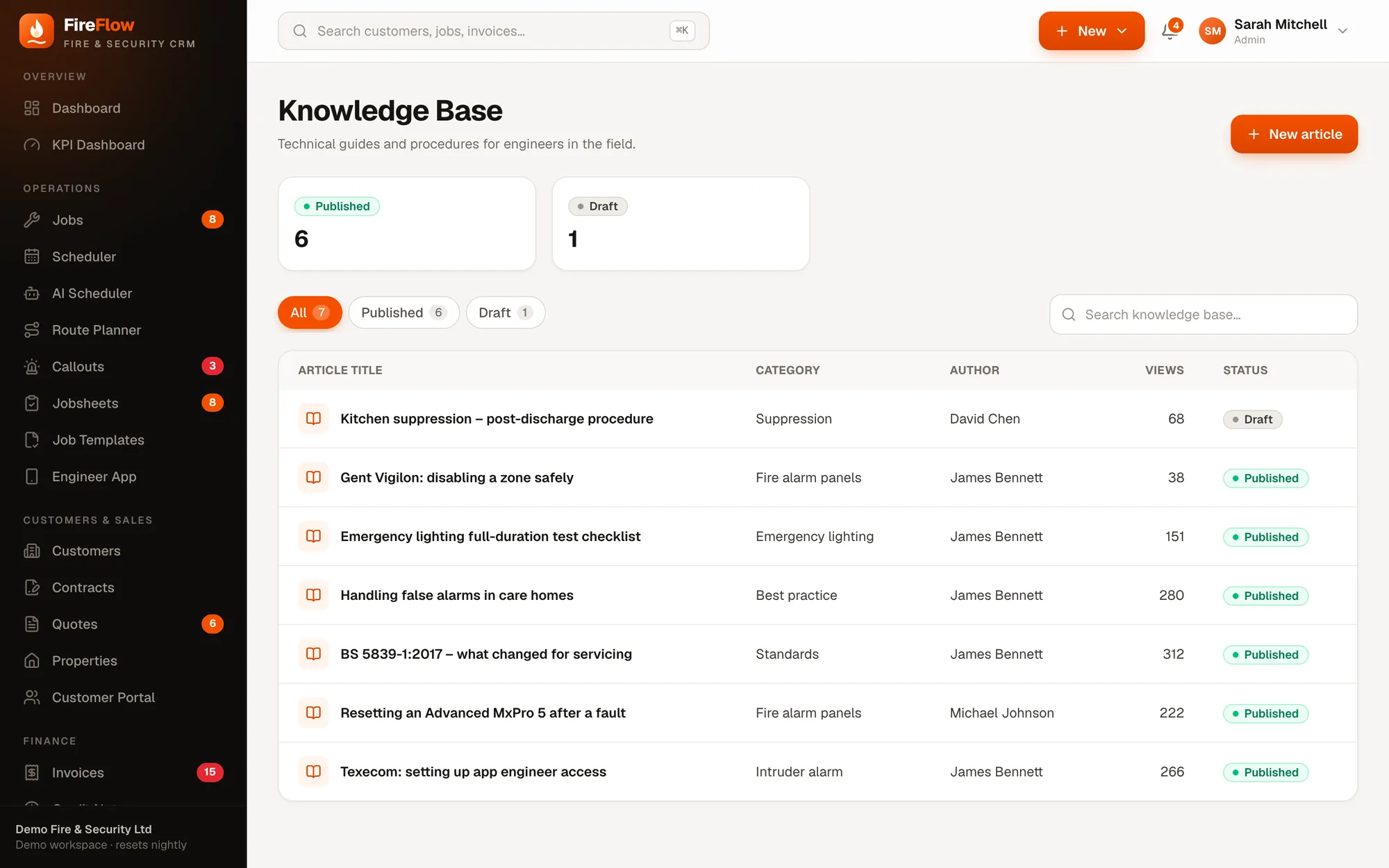Click the New article button
The height and width of the screenshot is (868, 1389).
[x=1294, y=134]
